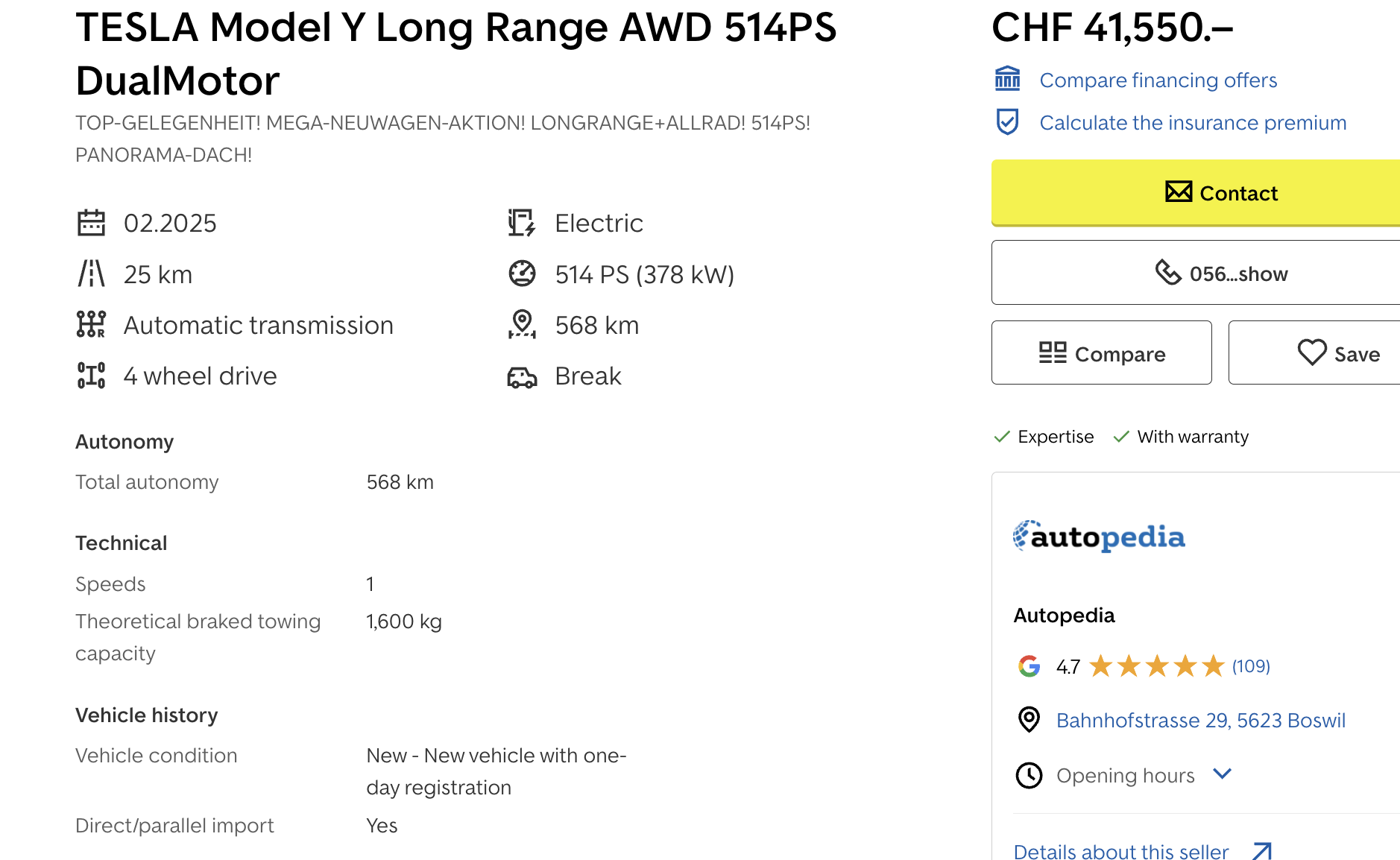Click the road mileage icon

click(x=91, y=274)
